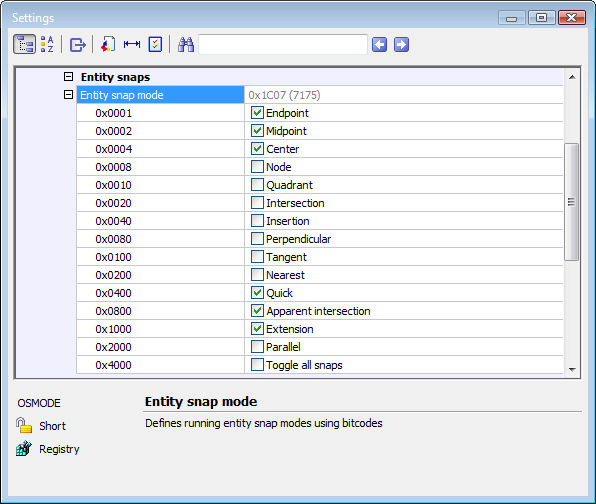The height and width of the screenshot is (504, 596).
Task: Enable the Parallel snap checkbox
Action: [x=257, y=347]
